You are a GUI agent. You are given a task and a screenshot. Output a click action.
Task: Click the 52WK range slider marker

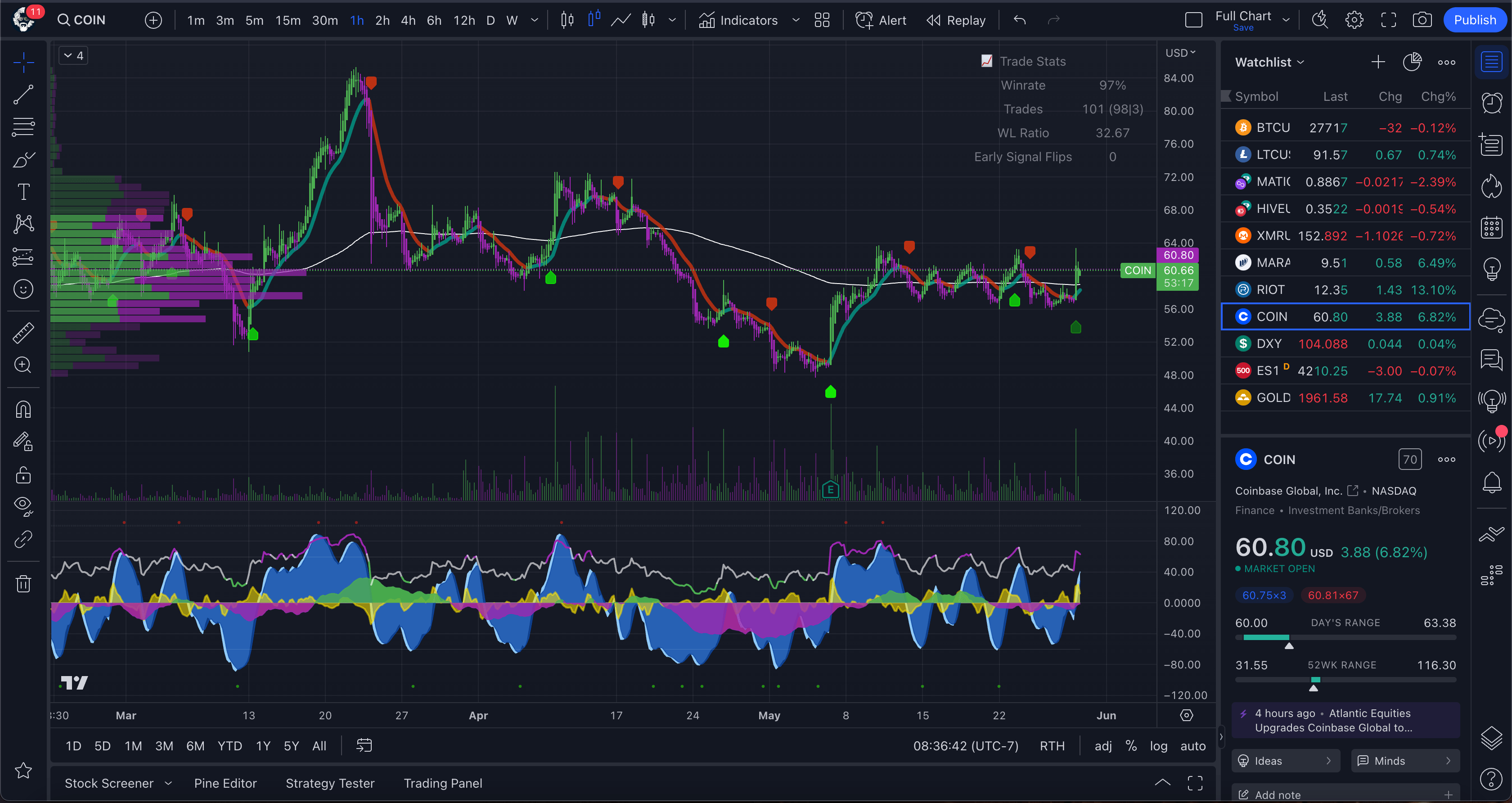[1314, 687]
